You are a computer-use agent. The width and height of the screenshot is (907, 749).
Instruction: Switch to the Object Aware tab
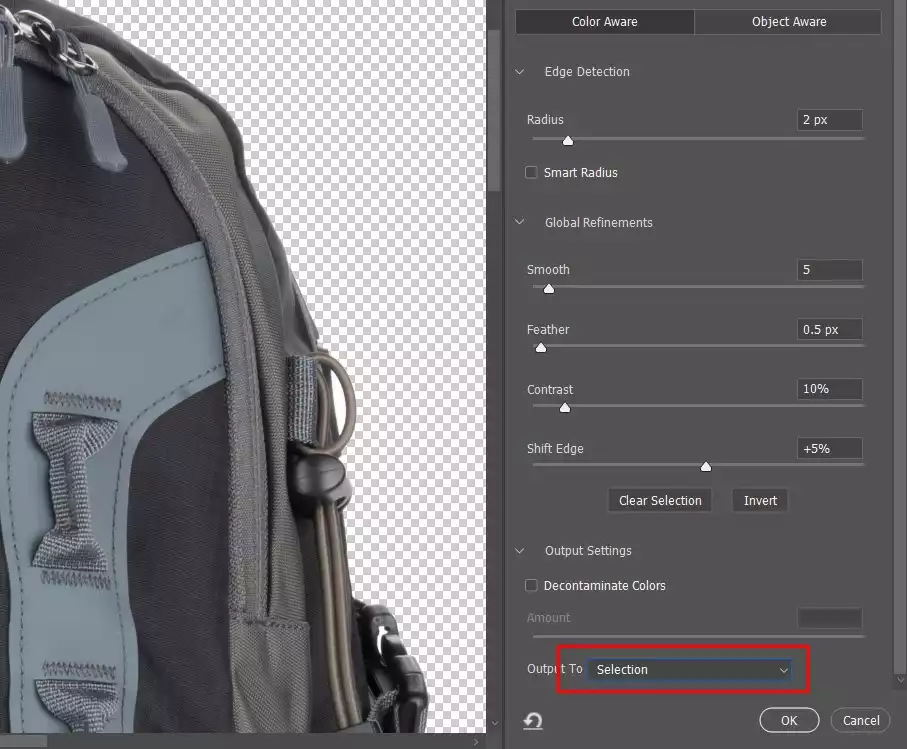(787, 21)
